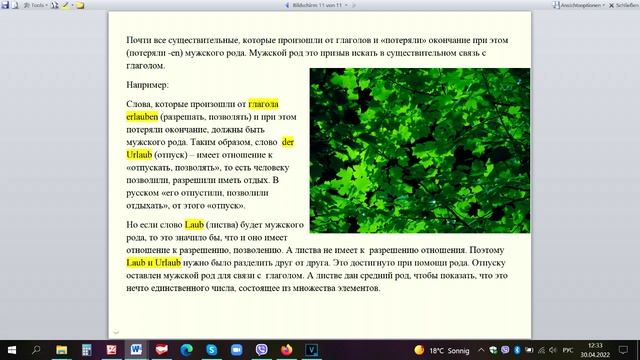Viewport: 640px width, 360px height.
Task: Open Windows search from taskbar
Action: click(36, 350)
